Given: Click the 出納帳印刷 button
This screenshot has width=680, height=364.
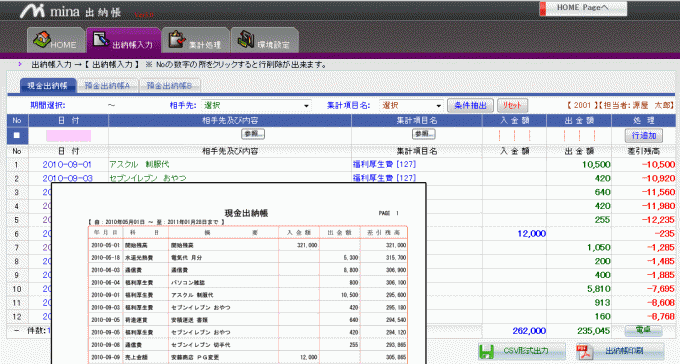Looking at the screenshot, I should 620,351.
